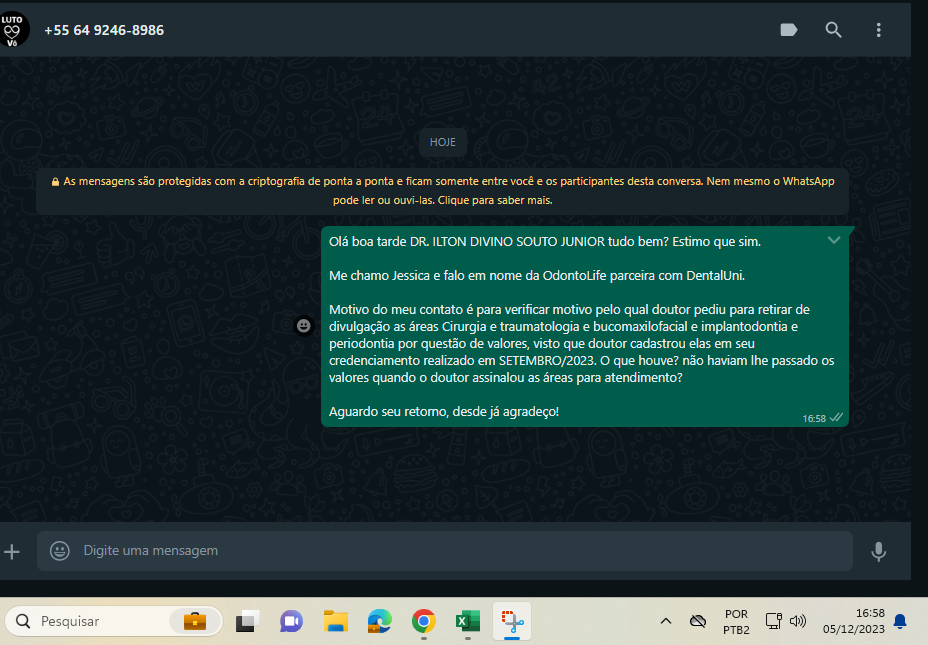Record a voice message with microphone
This screenshot has width=928, height=645.
pos(878,551)
